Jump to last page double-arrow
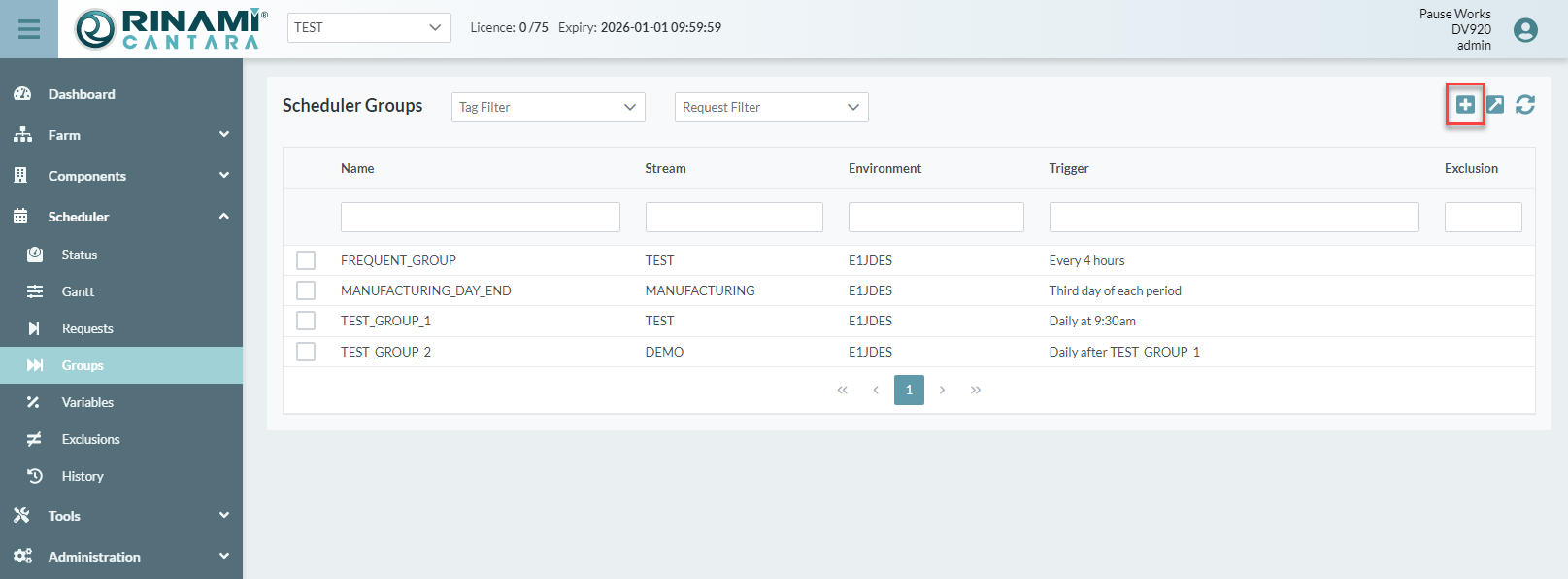 point(975,390)
